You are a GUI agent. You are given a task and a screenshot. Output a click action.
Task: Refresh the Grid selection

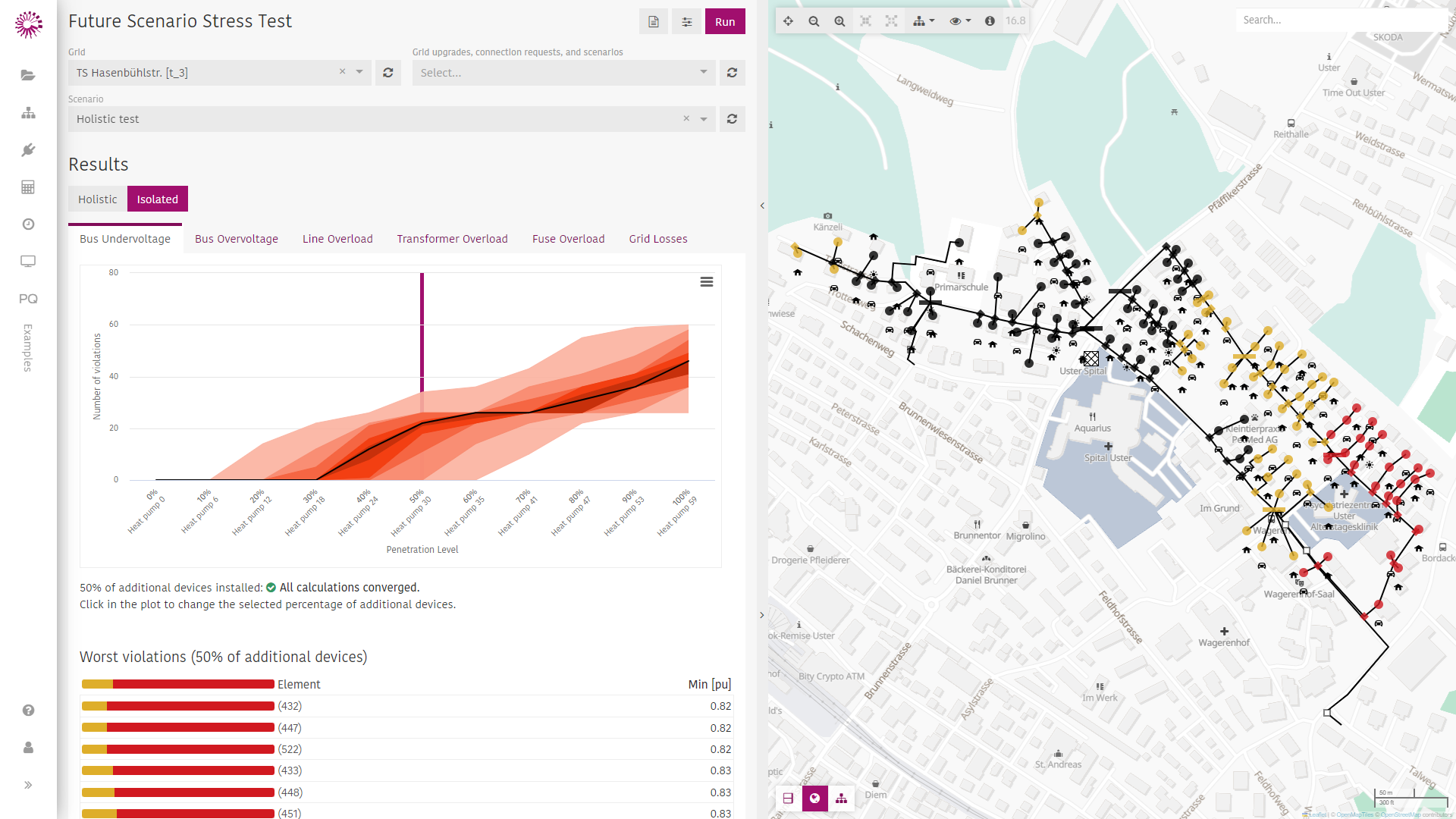(x=388, y=73)
